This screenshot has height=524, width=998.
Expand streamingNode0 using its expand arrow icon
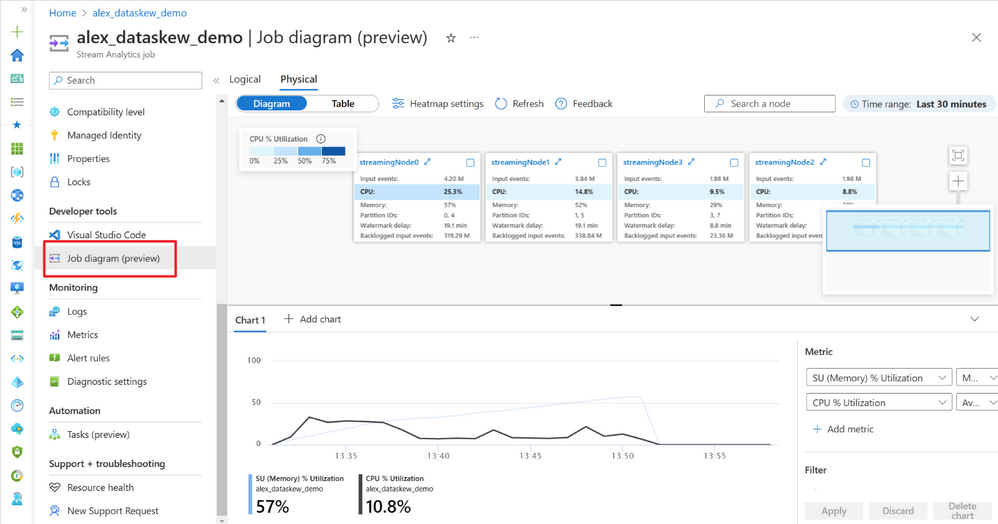point(428,162)
